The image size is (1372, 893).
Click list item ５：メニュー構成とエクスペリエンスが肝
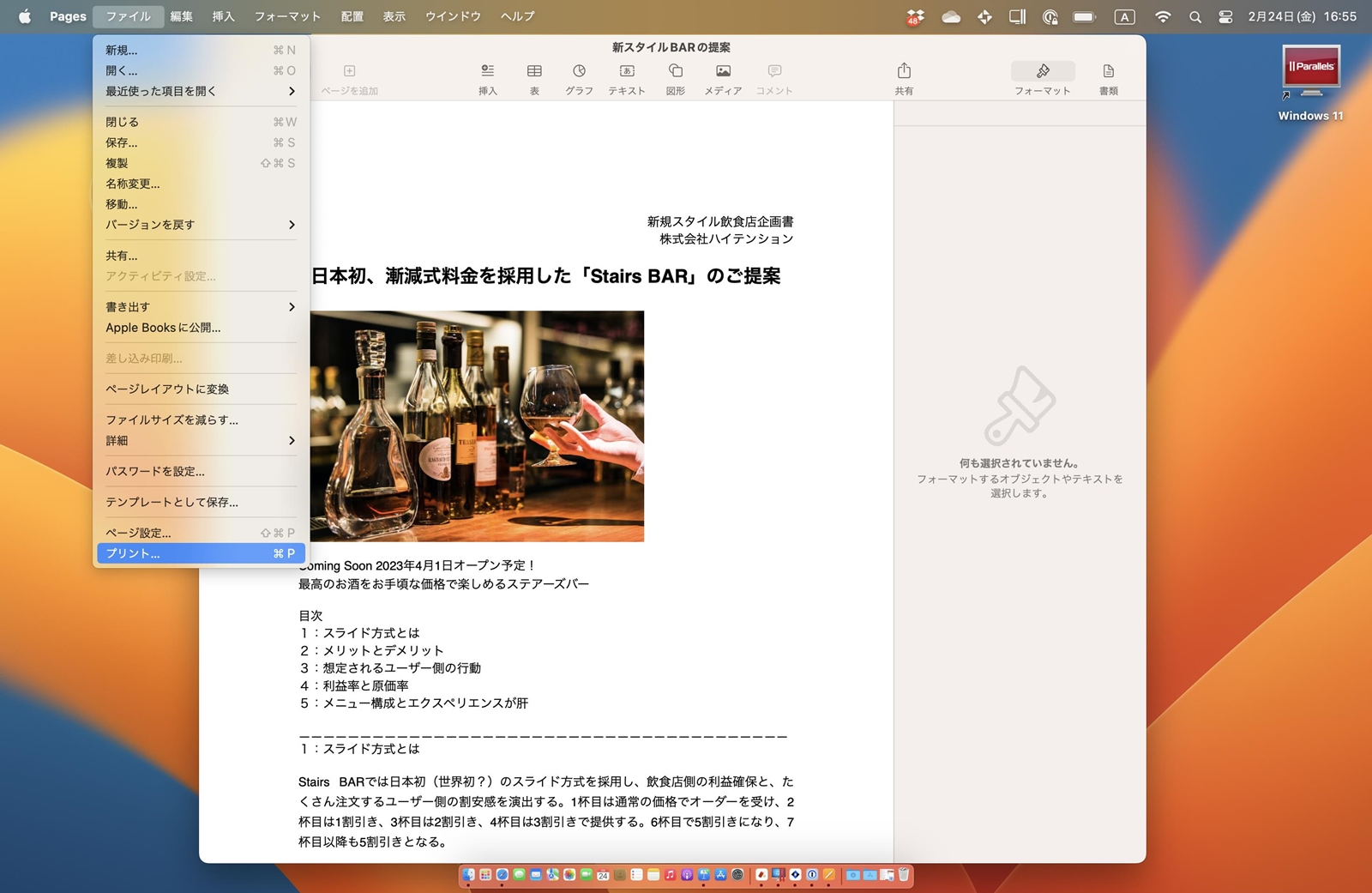tap(413, 703)
